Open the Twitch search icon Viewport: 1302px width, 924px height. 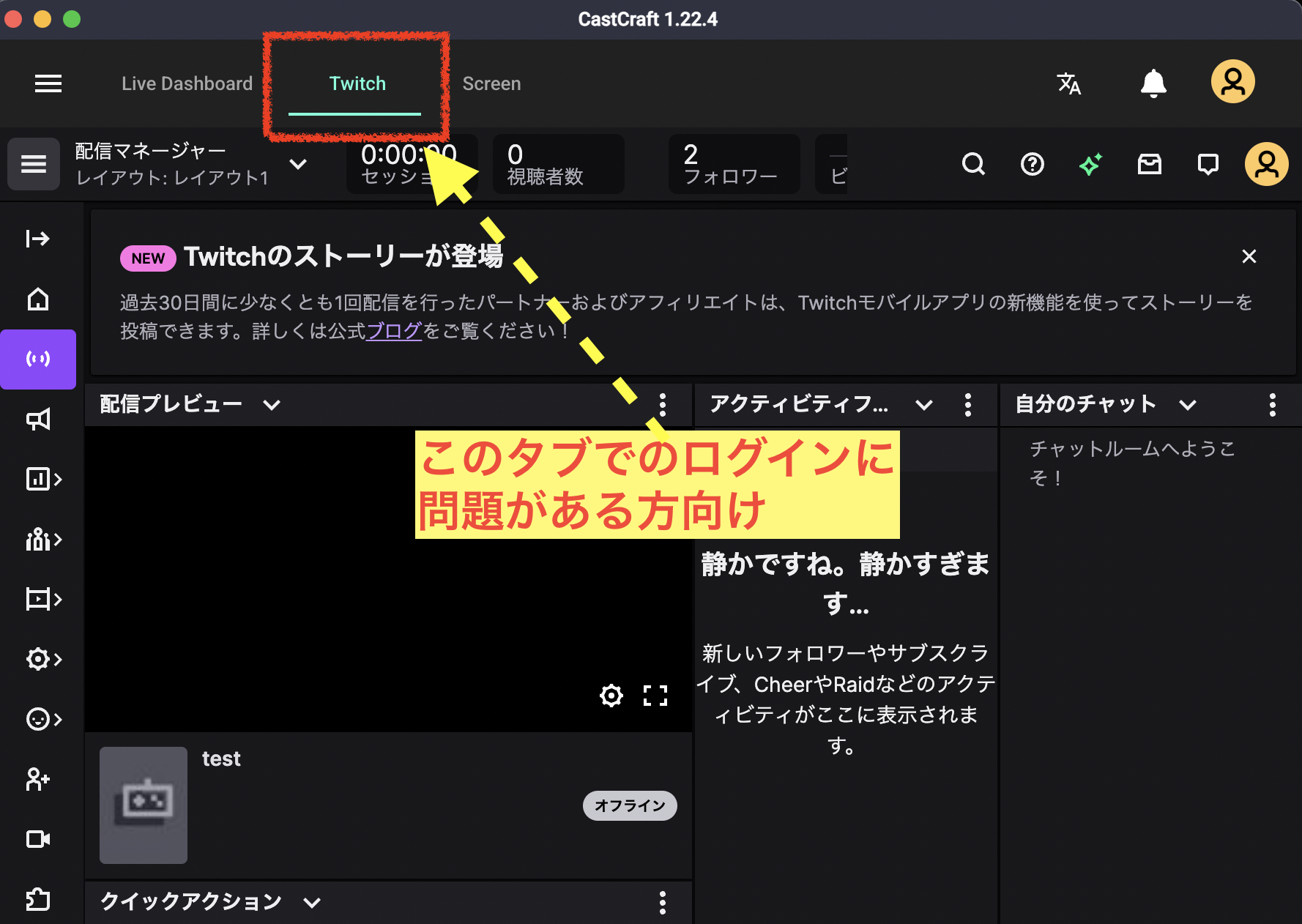(x=973, y=164)
